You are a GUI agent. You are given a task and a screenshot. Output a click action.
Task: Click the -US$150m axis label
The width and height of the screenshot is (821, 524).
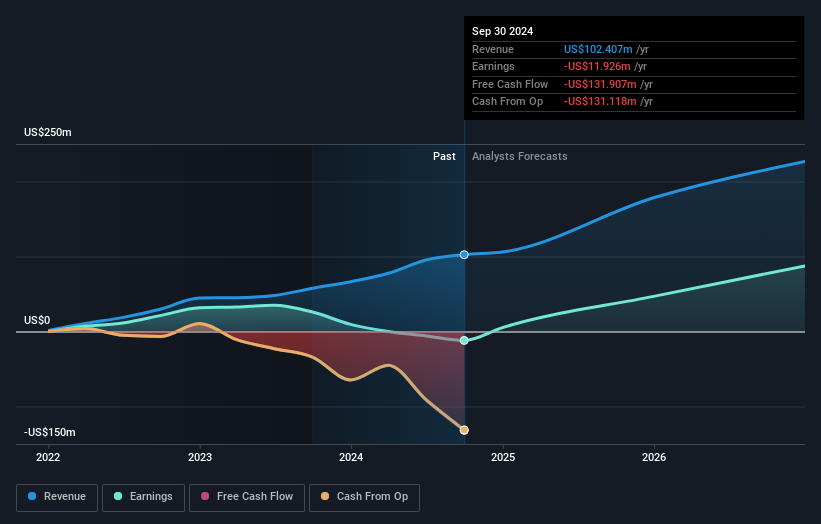click(x=50, y=432)
